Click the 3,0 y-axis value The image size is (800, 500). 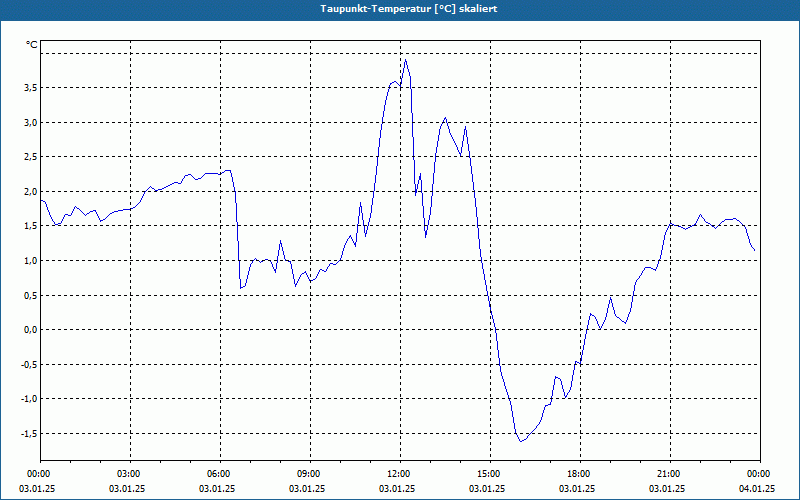[x=31, y=122]
